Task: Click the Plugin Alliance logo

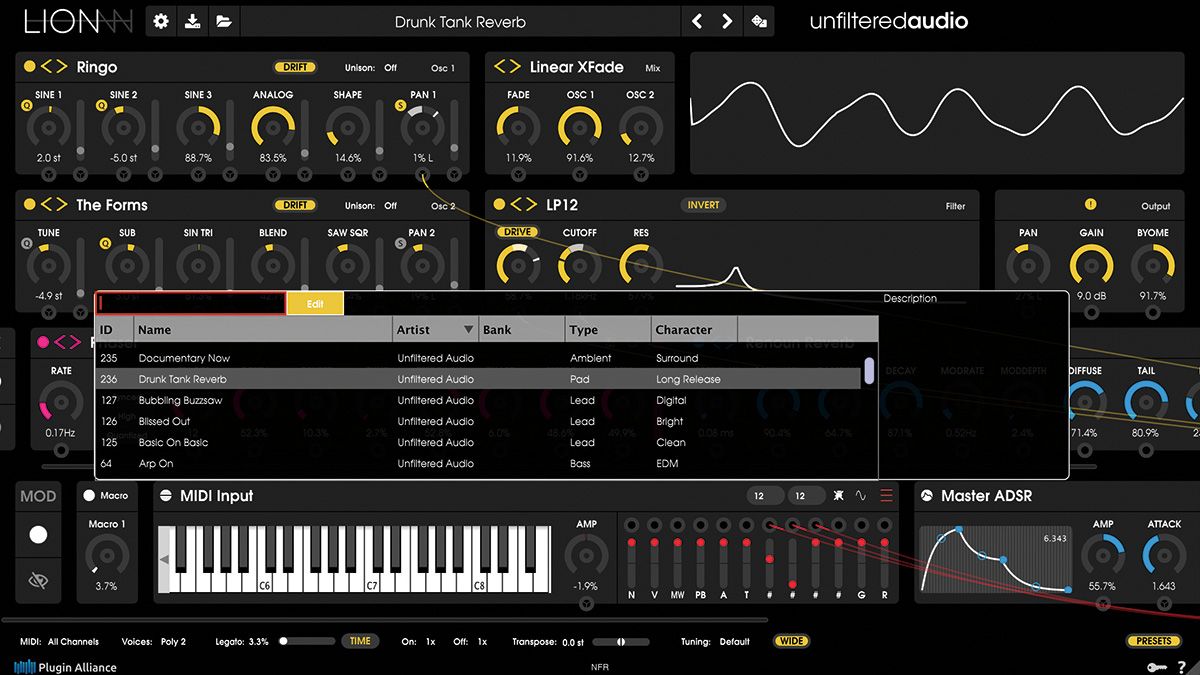Action: [65, 667]
